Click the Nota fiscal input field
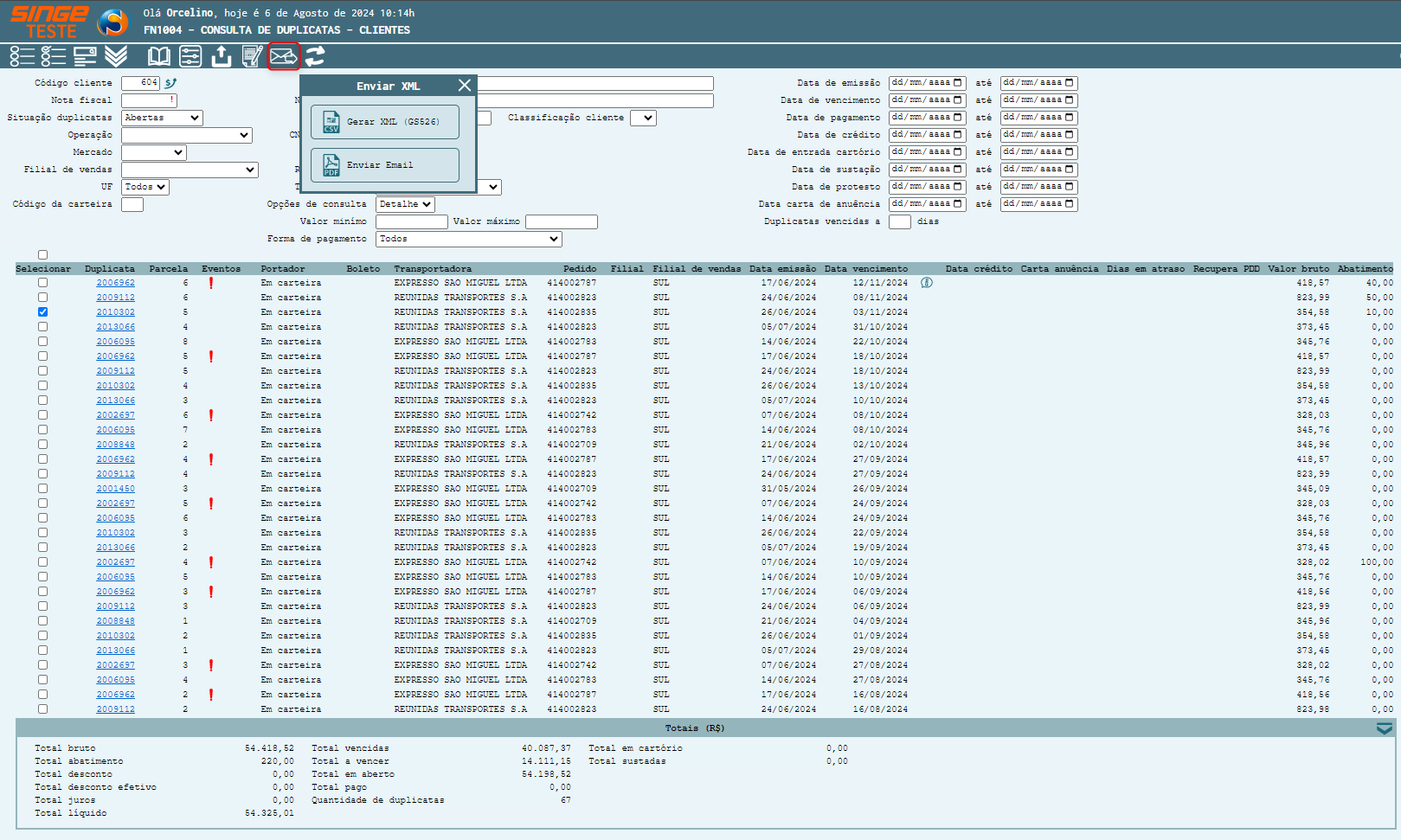Screen dimensions: 1401x840 (149, 100)
